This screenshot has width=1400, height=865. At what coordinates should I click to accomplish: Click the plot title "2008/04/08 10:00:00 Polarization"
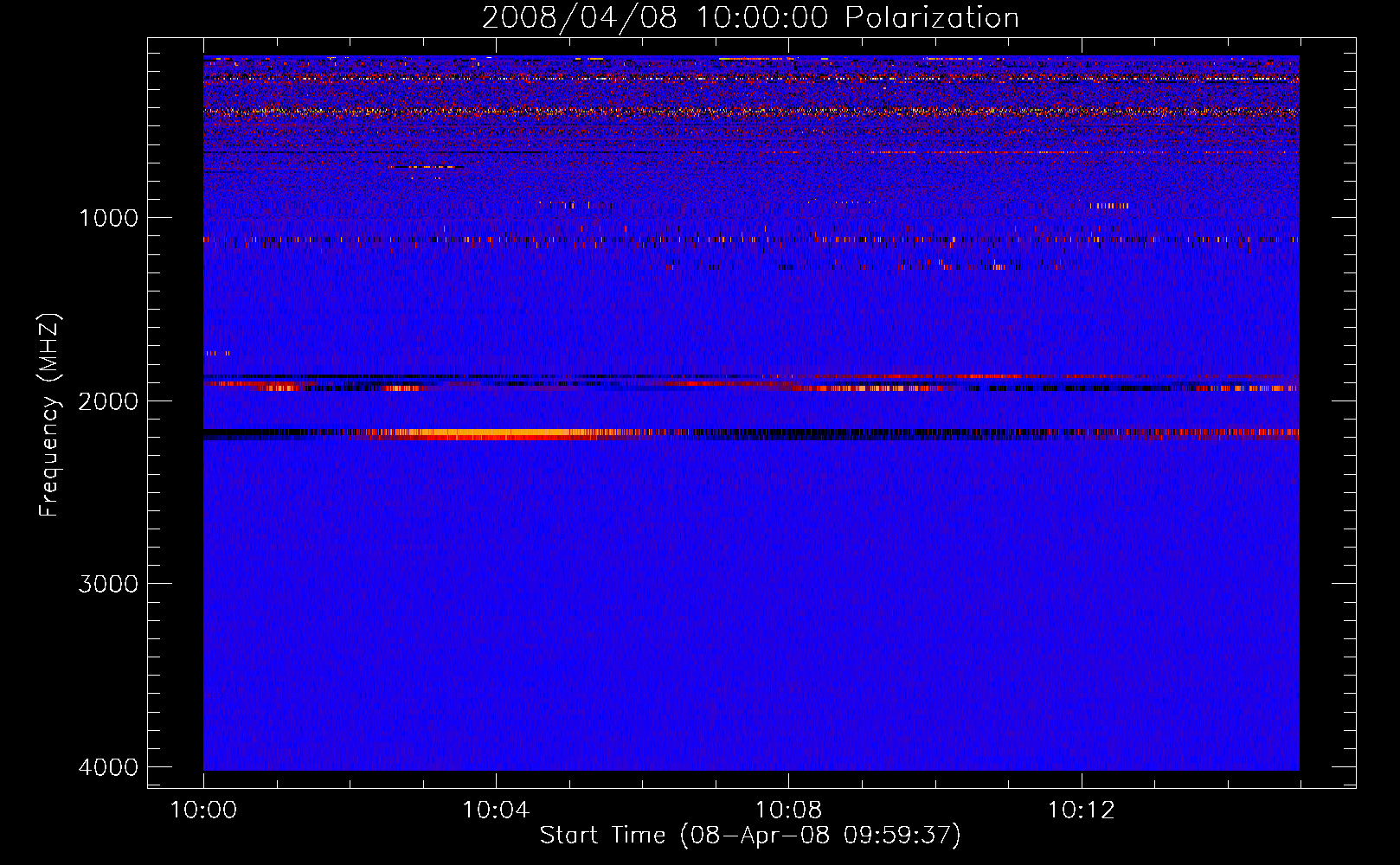click(750, 18)
